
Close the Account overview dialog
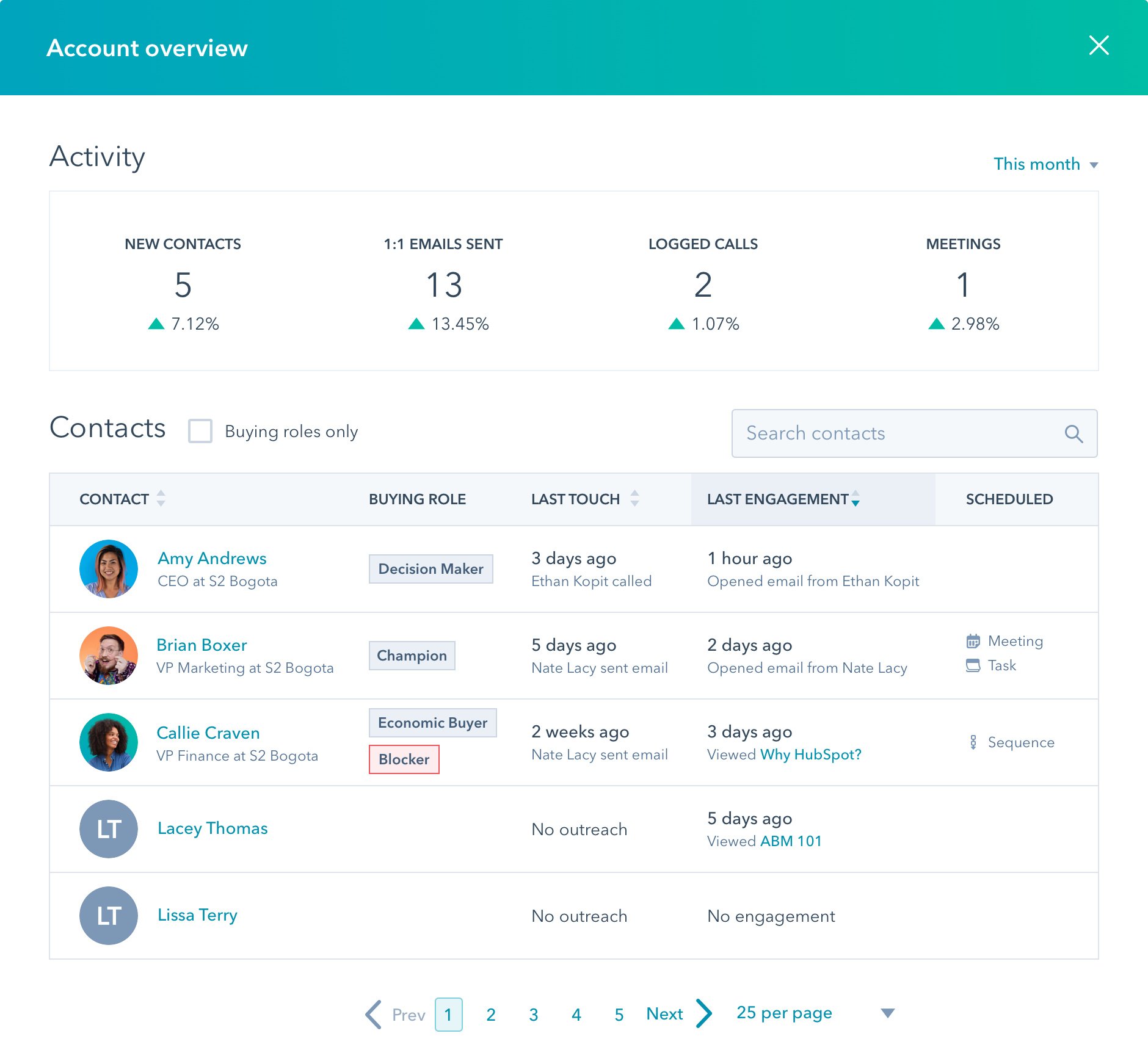1099,45
